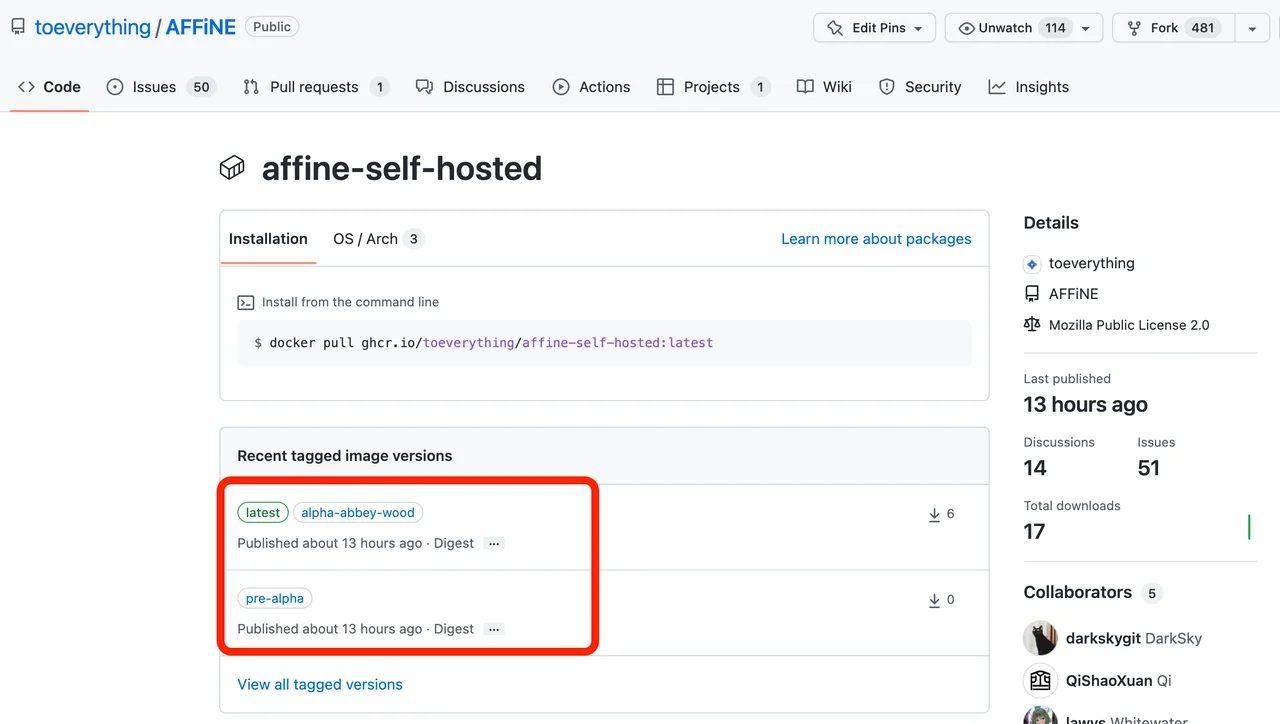Click the repository book icon beside toeverything

point(18,28)
